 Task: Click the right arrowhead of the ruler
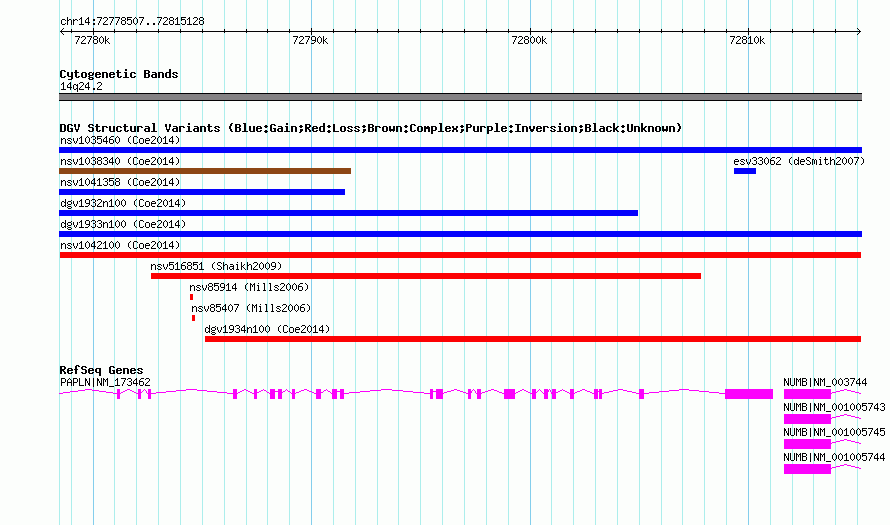[859, 32]
